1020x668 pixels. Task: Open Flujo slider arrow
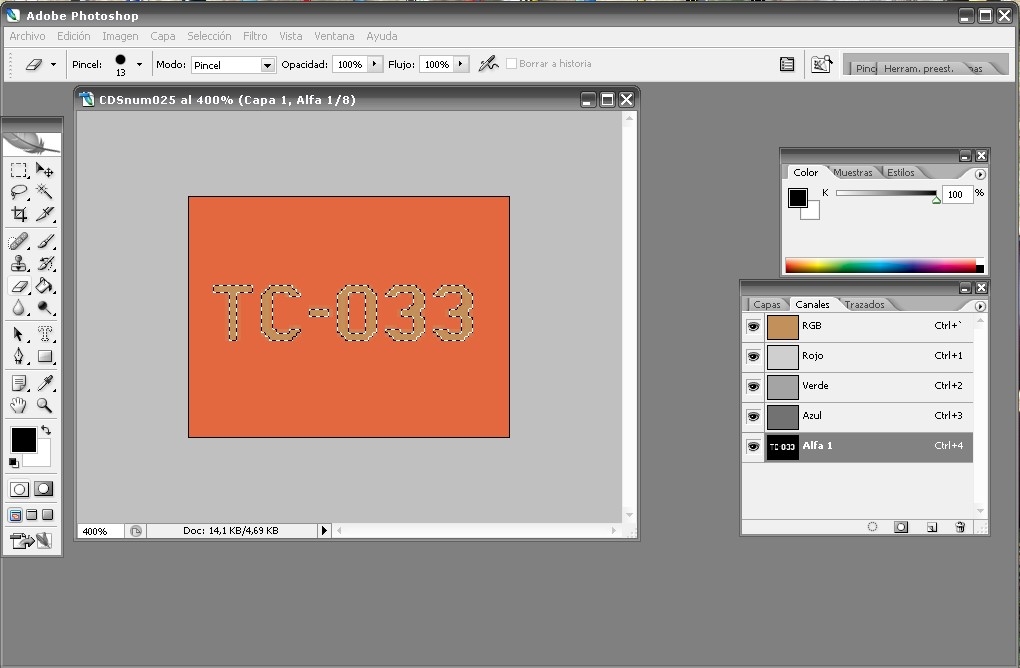pos(461,64)
